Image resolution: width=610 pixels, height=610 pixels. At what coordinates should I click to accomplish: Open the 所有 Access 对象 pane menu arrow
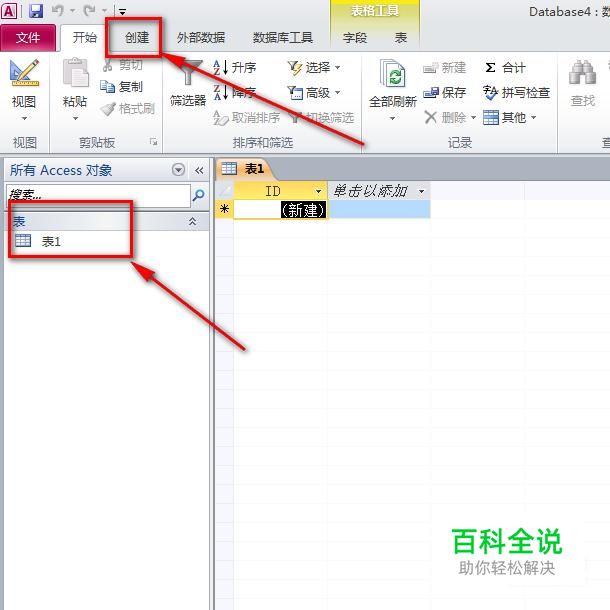point(179,170)
